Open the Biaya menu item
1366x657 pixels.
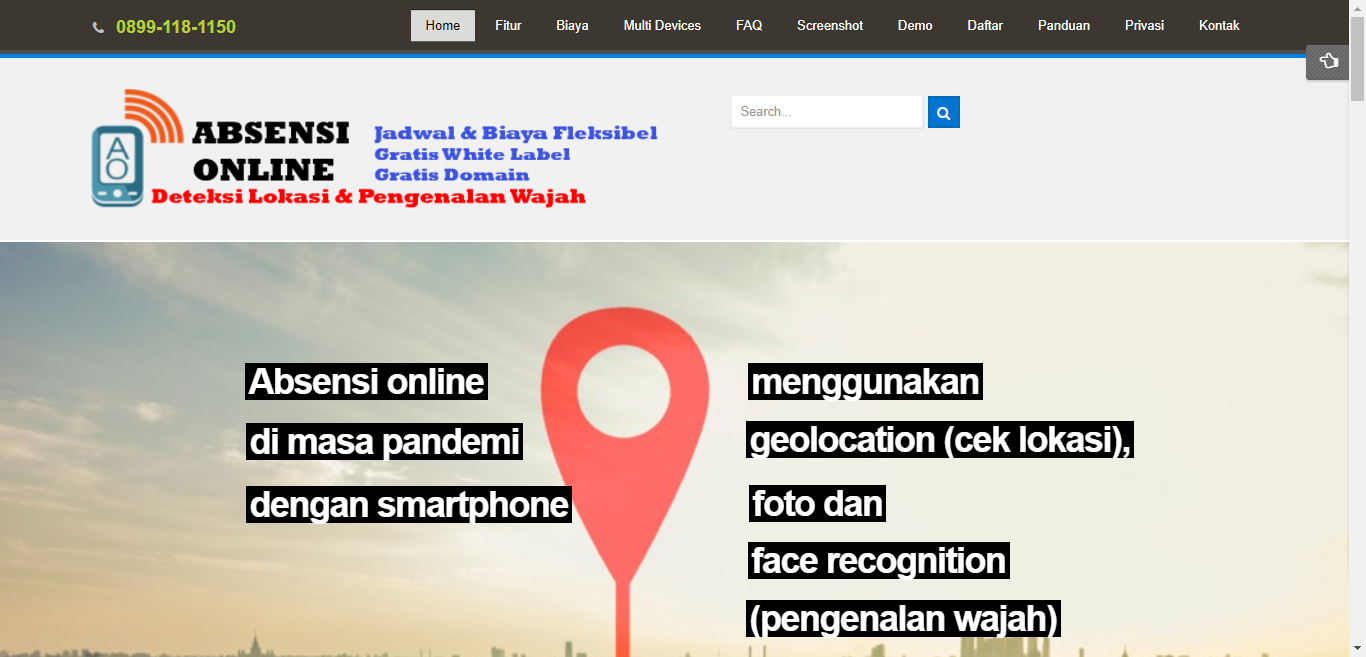(x=572, y=26)
